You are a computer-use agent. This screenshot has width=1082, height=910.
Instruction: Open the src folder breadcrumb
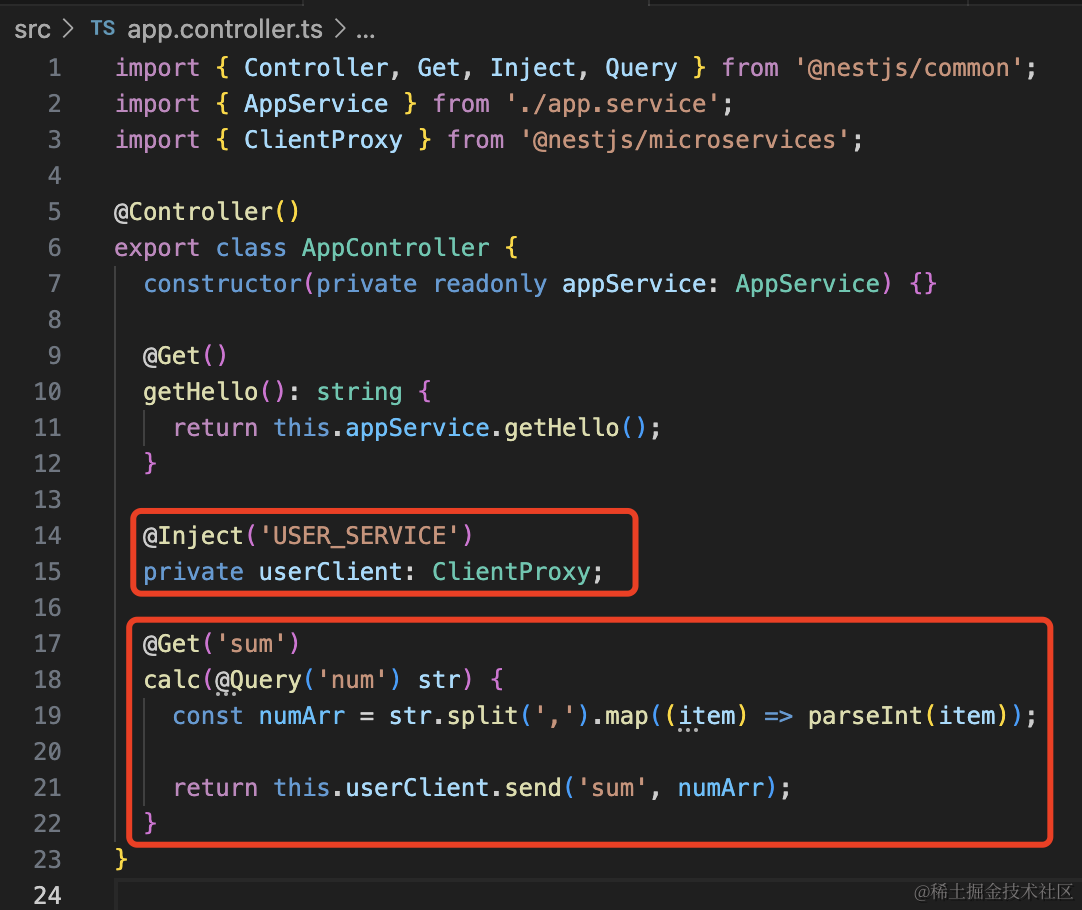tap(32, 29)
